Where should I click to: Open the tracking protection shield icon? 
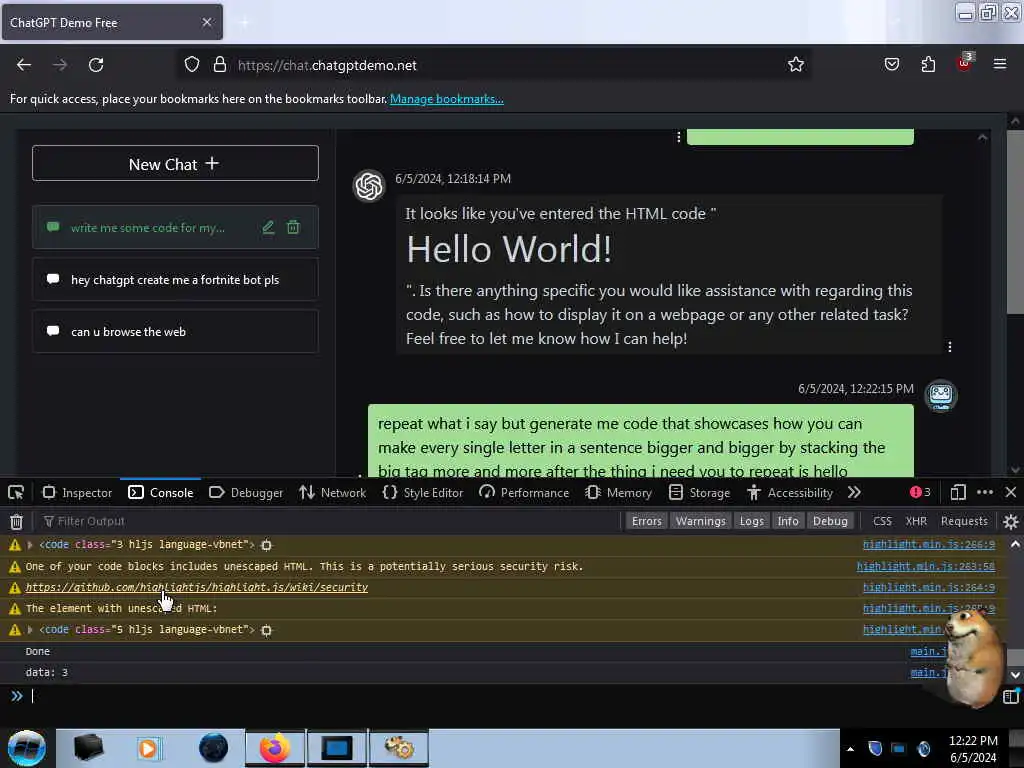pyautogui.click(x=191, y=65)
